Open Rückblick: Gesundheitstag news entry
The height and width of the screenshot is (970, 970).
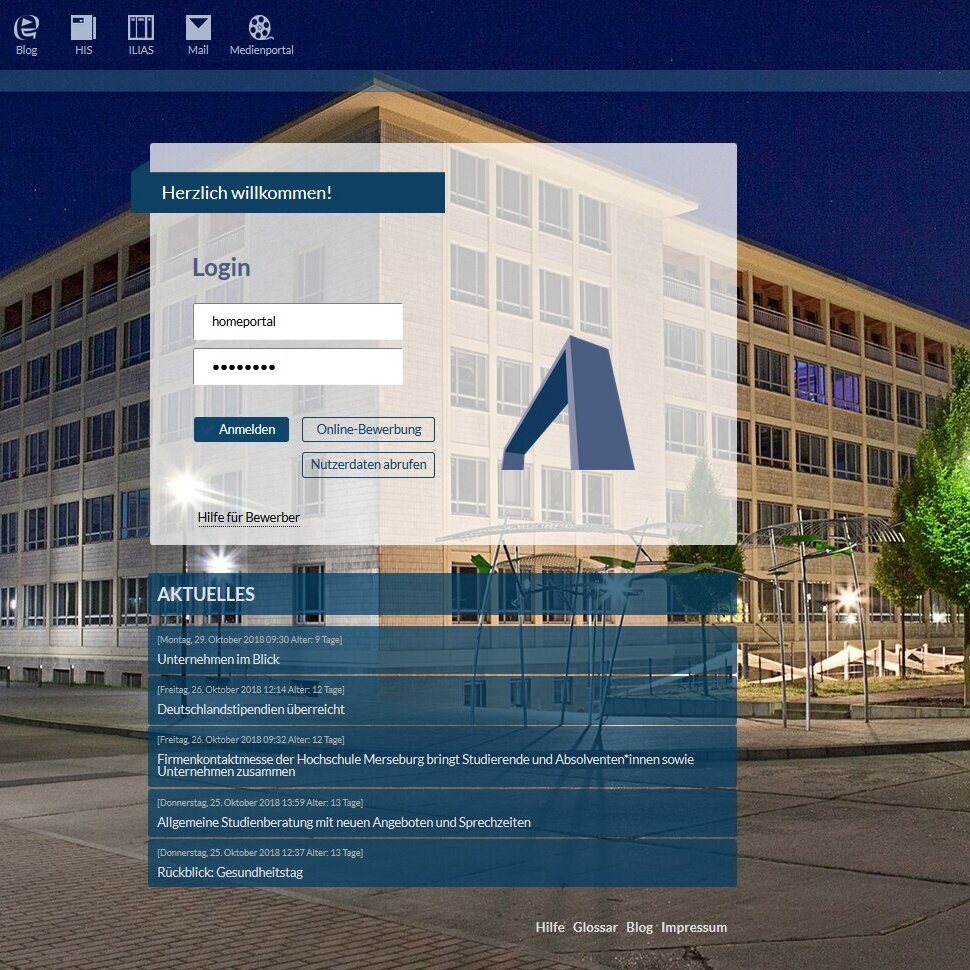[x=230, y=873]
